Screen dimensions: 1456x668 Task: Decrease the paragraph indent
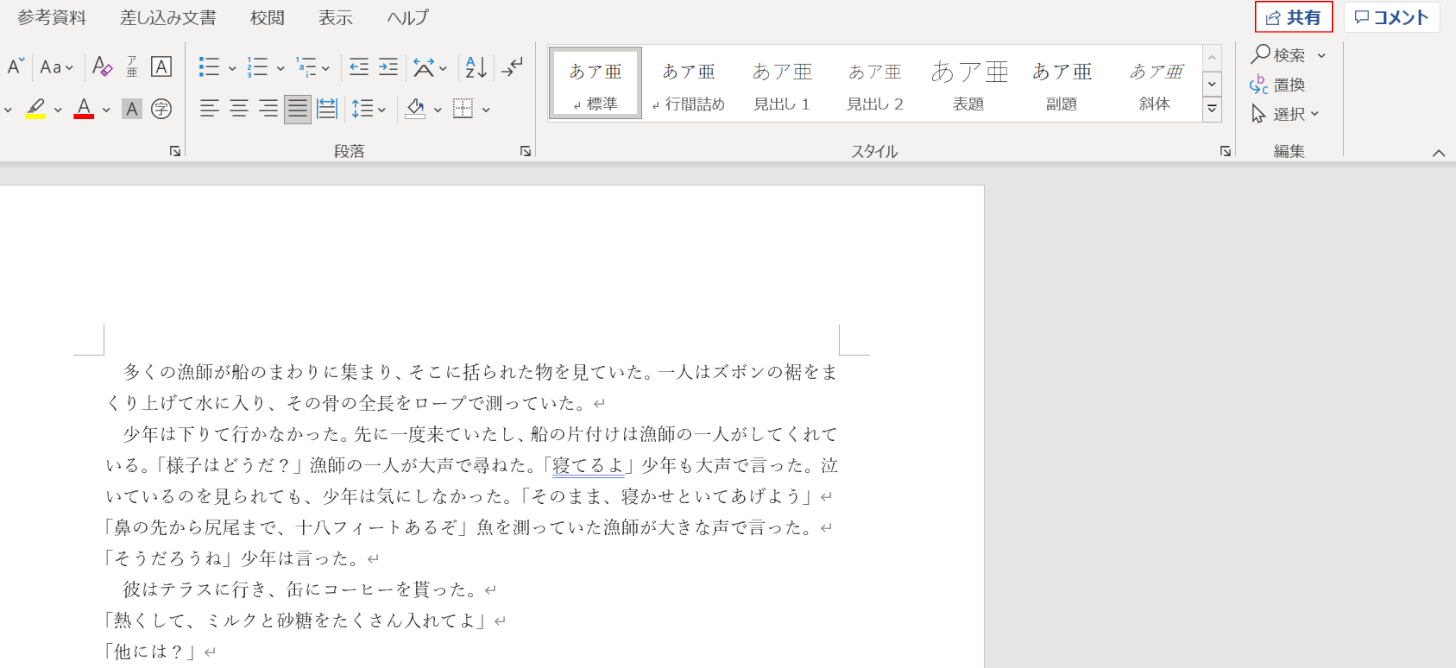coord(359,67)
